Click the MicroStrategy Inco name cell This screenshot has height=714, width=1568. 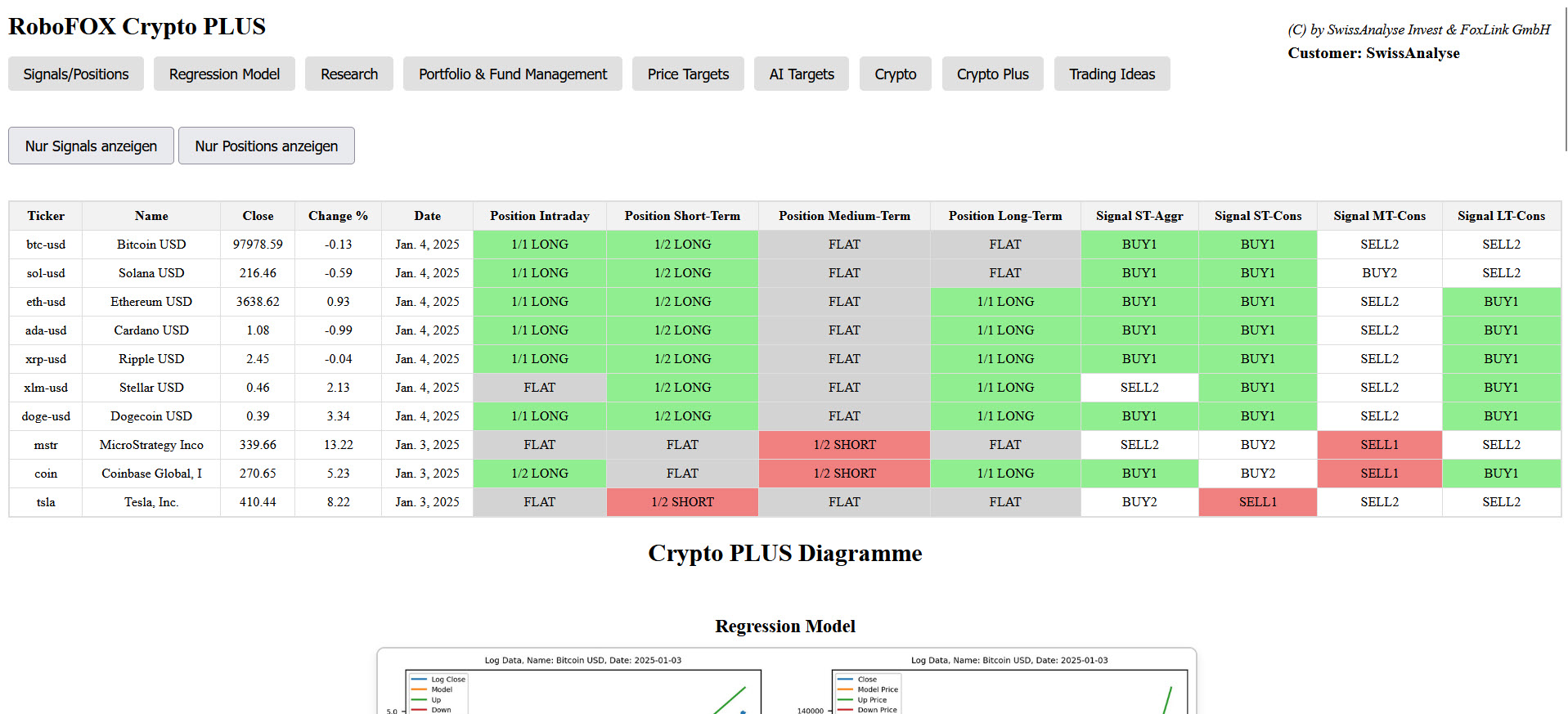coord(151,445)
